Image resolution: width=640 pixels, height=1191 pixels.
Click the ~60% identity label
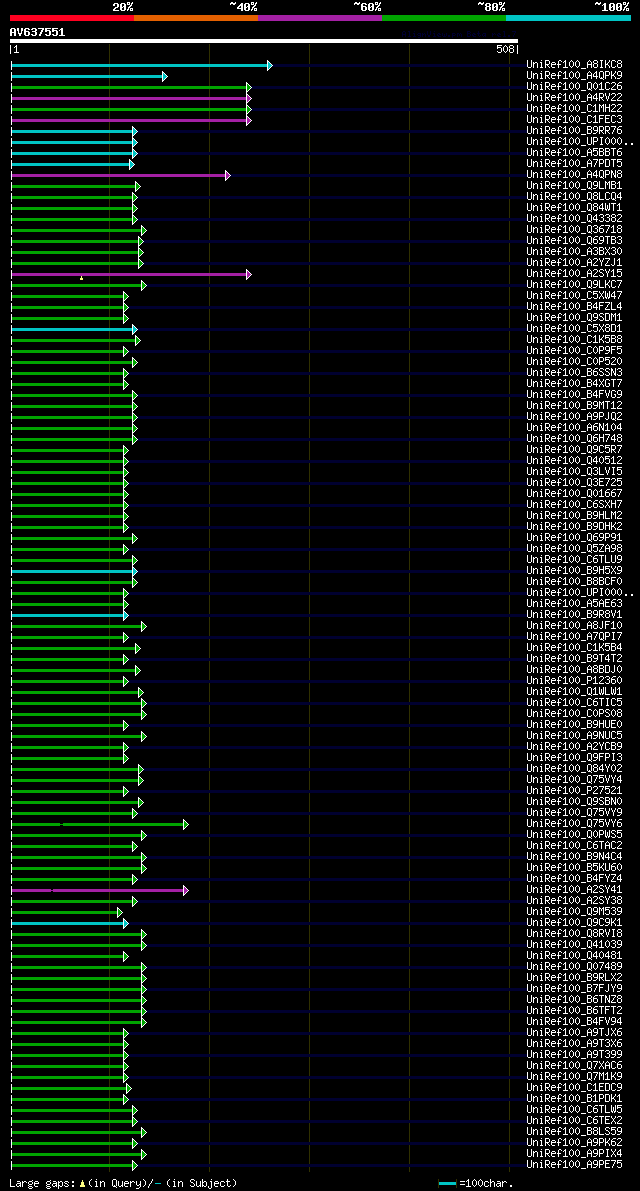[x=369, y=7]
